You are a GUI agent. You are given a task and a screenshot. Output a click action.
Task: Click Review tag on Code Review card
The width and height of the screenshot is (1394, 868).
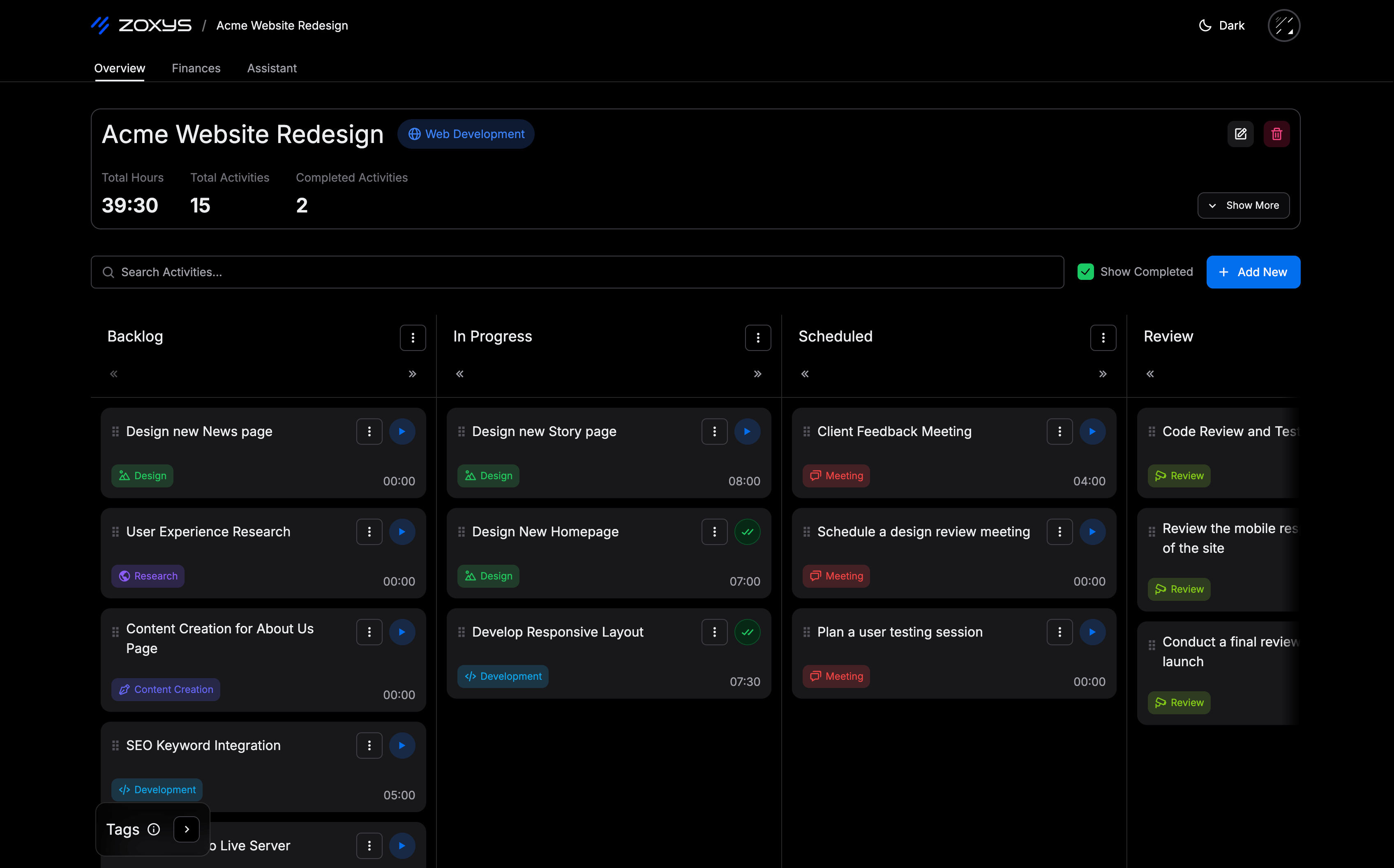[x=1179, y=476]
